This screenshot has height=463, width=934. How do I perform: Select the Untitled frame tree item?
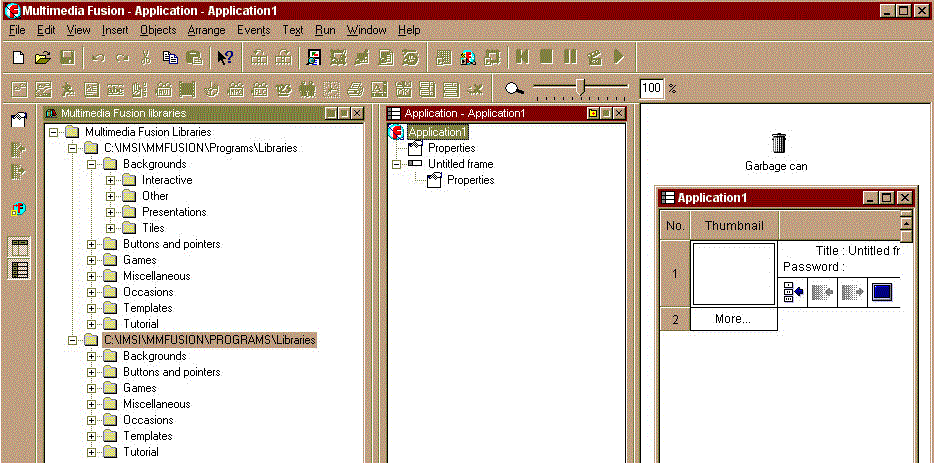coord(460,164)
